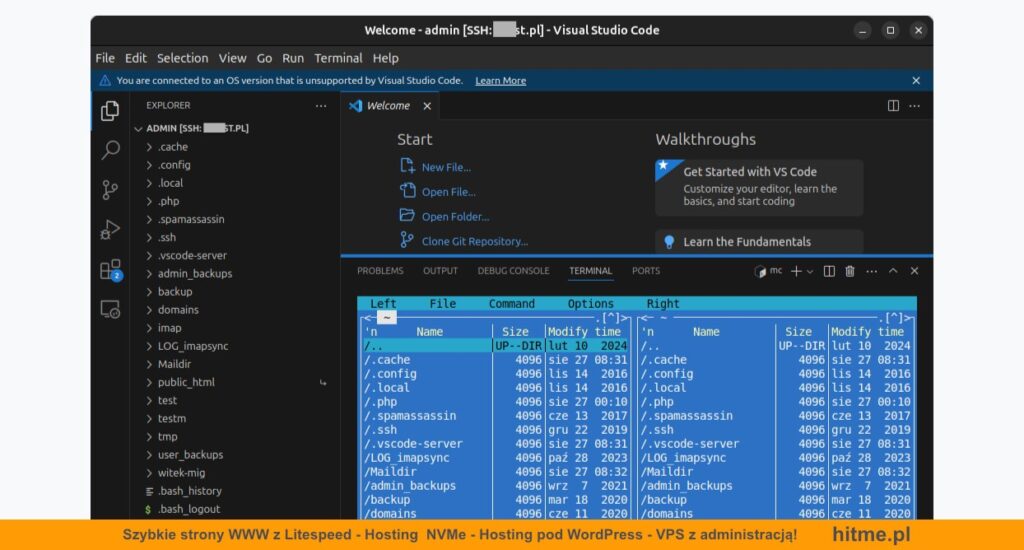Open the Terminal menu in menu bar
Image resolution: width=1024 pixels, height=550 pixels.
[x=338, y=58]
